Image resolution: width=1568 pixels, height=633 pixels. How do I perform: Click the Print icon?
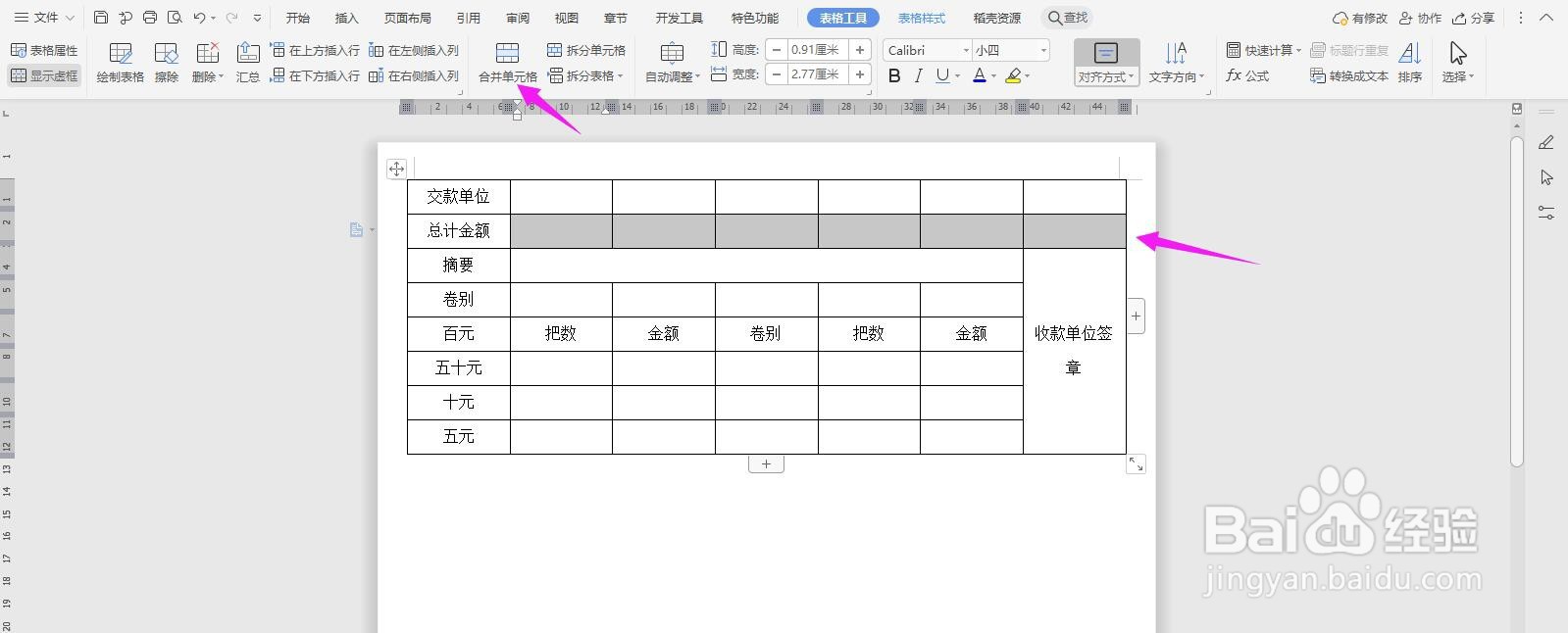[x=150, y=18]
